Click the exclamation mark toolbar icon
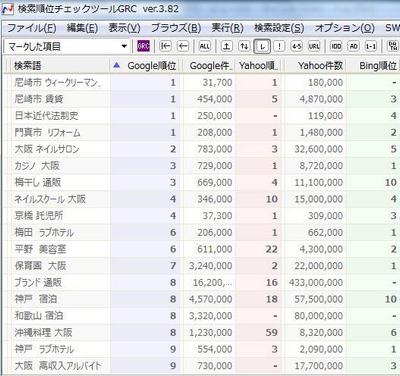400x376 pixels. (x=279, y=46)
